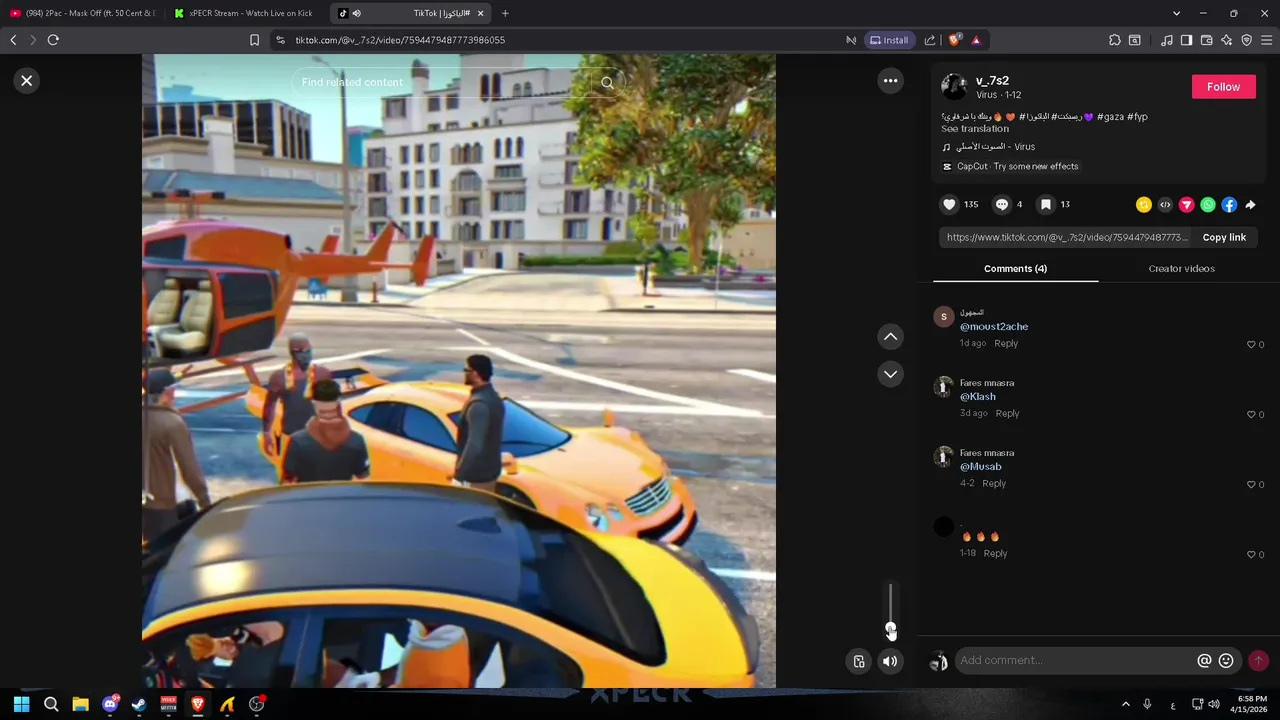This screenshot has height=720, width=1280.
Task: Open the Brave hamburger main menu
Action: [x=1267, y=40]
